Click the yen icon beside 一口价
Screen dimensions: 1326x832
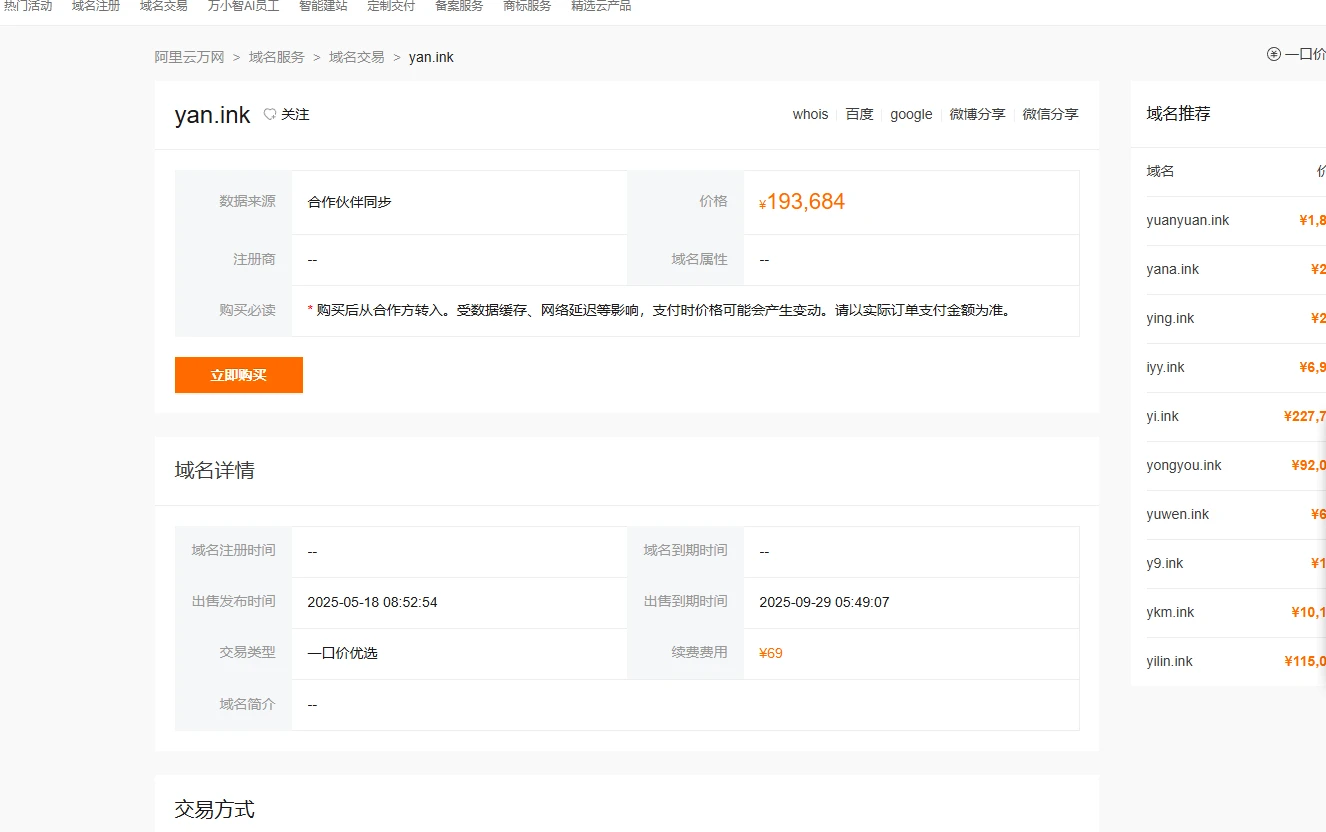click(1273, 54)
